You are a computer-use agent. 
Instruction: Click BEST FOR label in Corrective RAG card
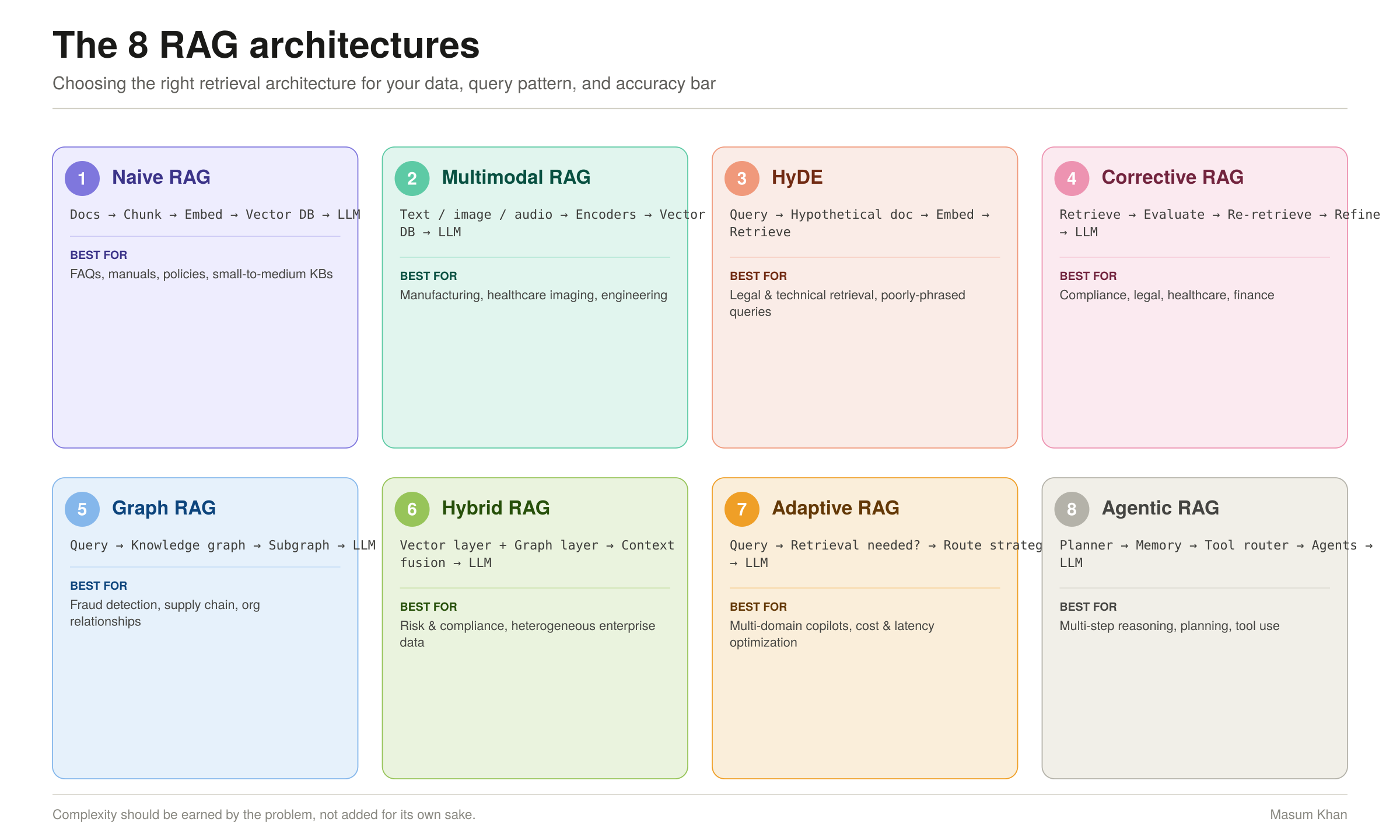coord(1088,276)
